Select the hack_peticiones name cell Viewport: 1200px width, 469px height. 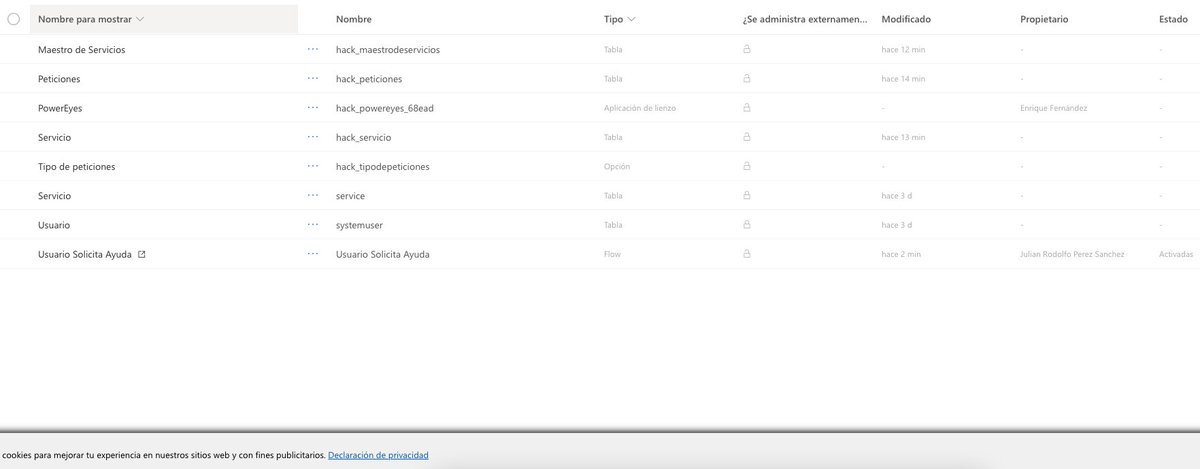coord(369,78)
